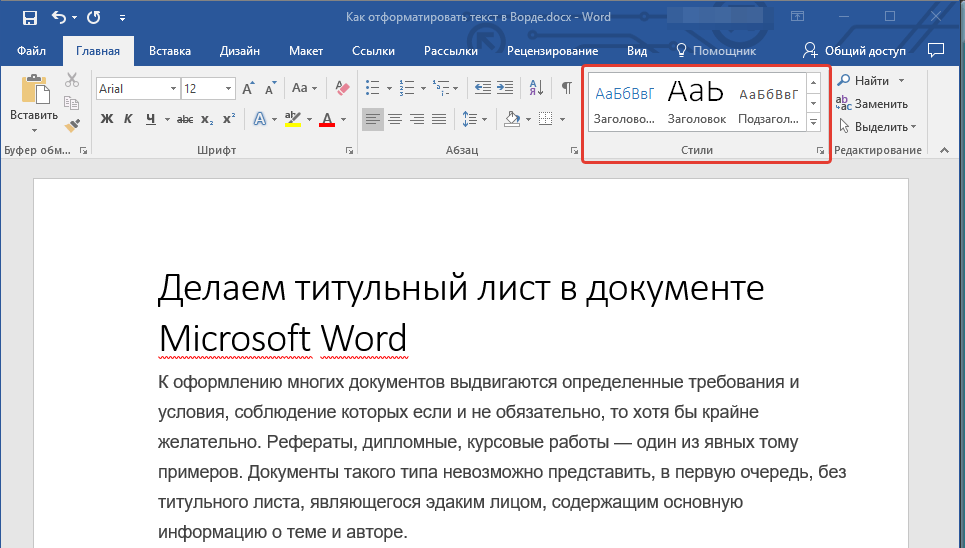
Task: Select the Format Painter brush
Action: point(72,126)
